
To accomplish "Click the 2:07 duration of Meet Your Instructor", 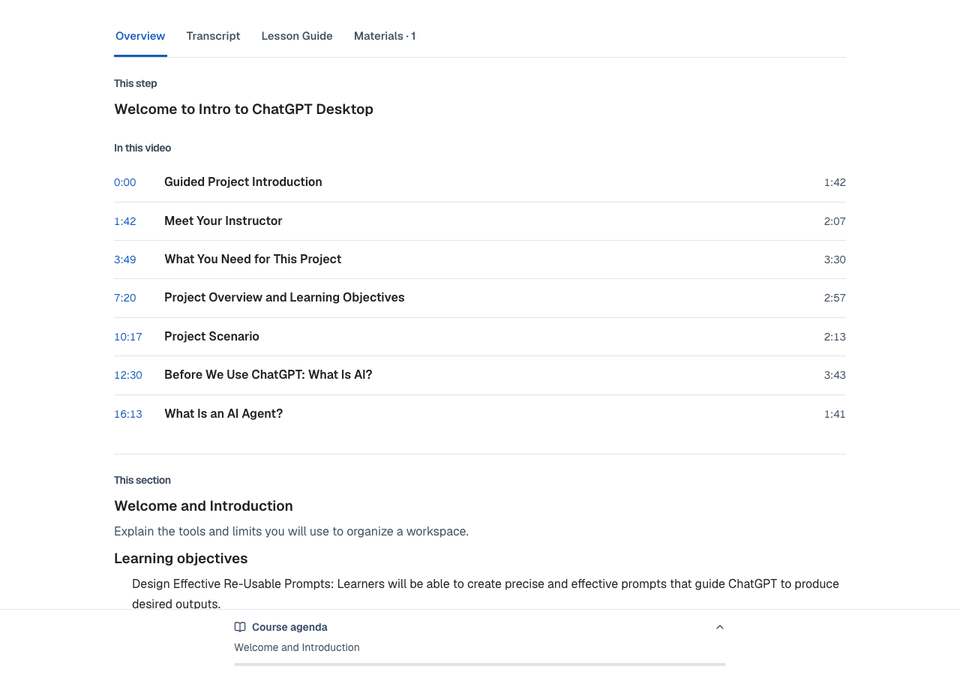I will coord(834,221).
